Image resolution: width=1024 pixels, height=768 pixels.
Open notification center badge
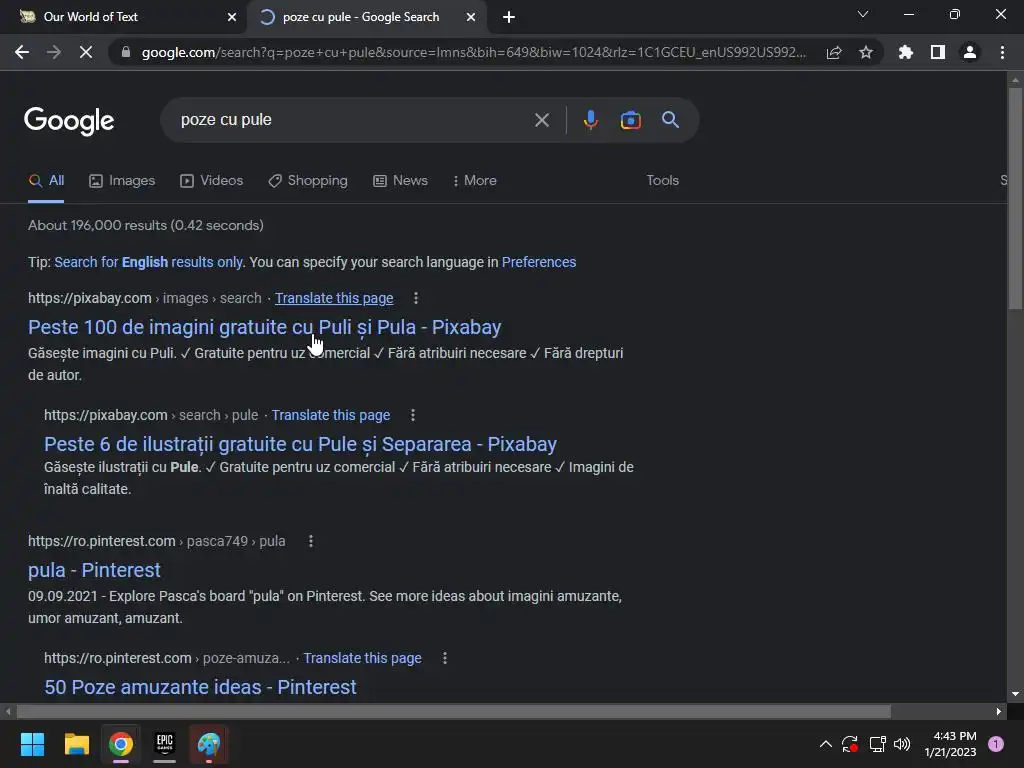996,744
